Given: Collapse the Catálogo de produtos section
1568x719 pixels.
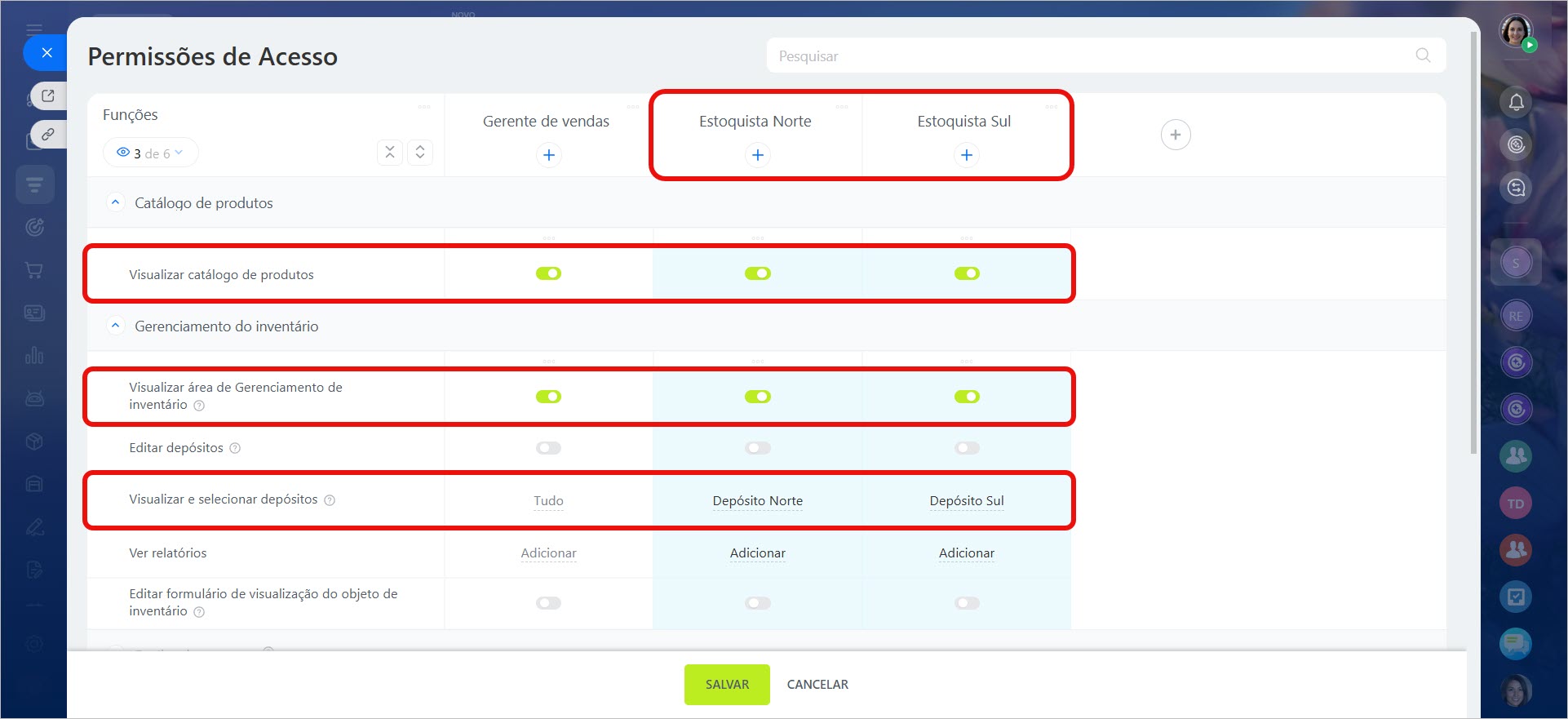Looking at the screenshot, I should (116, 202).
